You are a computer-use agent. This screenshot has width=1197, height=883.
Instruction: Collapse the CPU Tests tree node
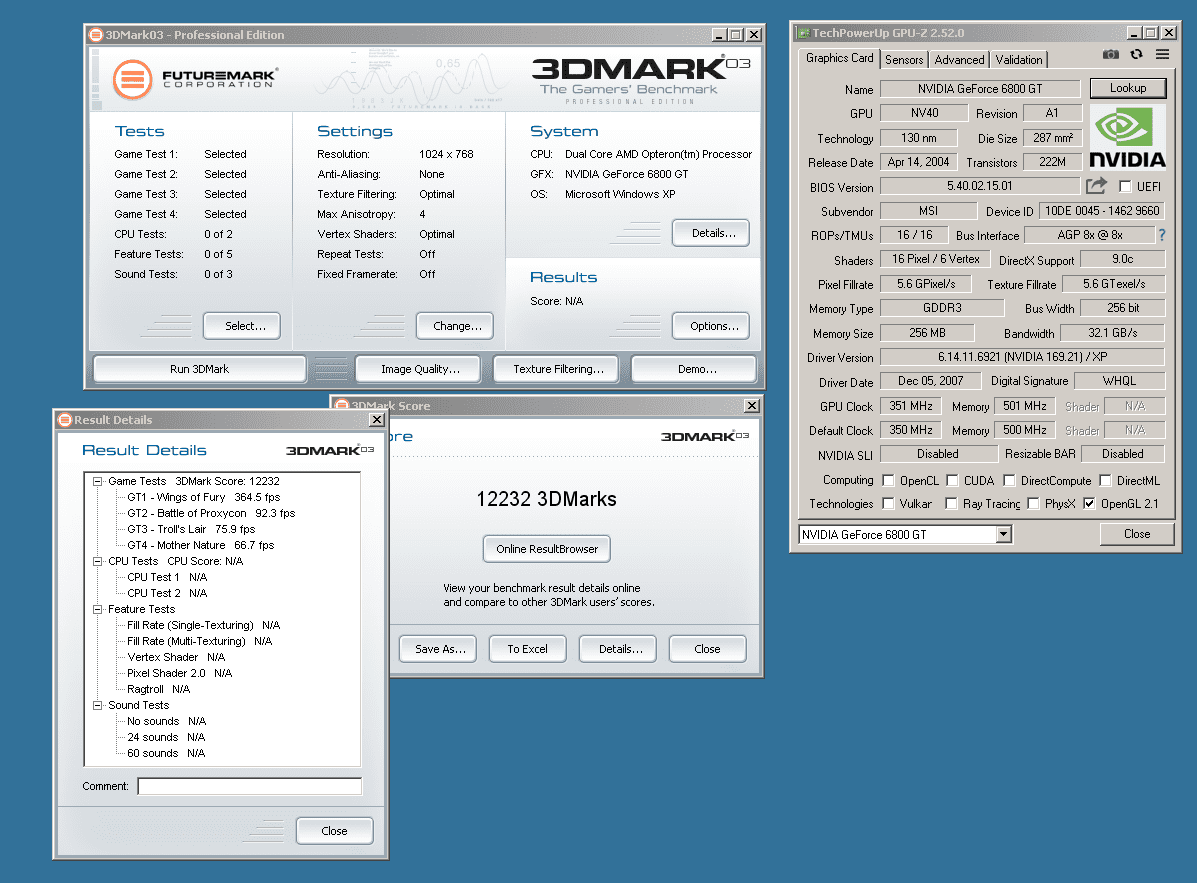98,561
